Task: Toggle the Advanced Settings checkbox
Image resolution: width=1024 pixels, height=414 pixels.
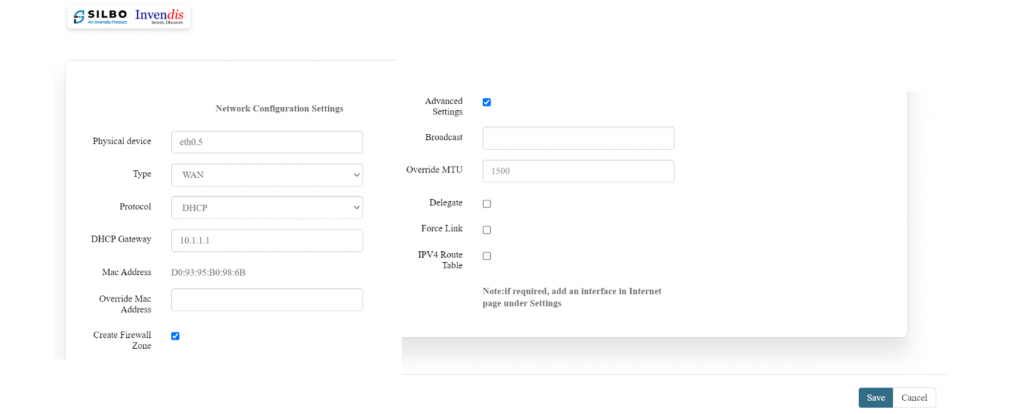Action: 487,102
